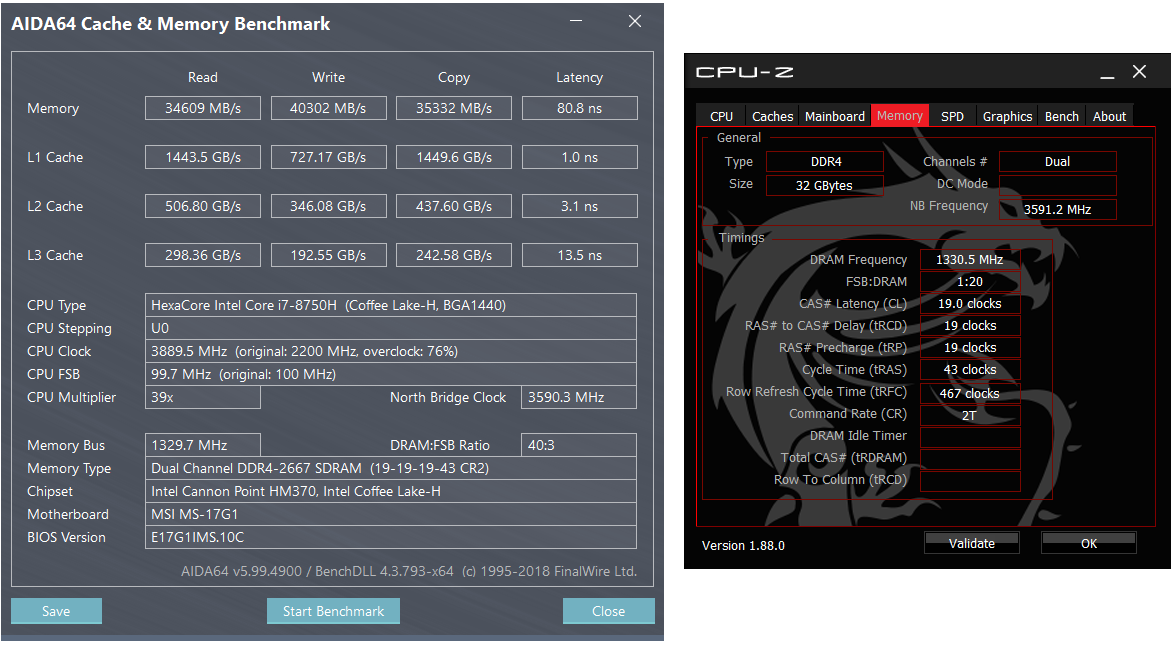The width and height of the screenshot is (1176, 662).
Task: Click the Row Refresh Cycle Time value 467 clocks
Action: tap(970, 393)
